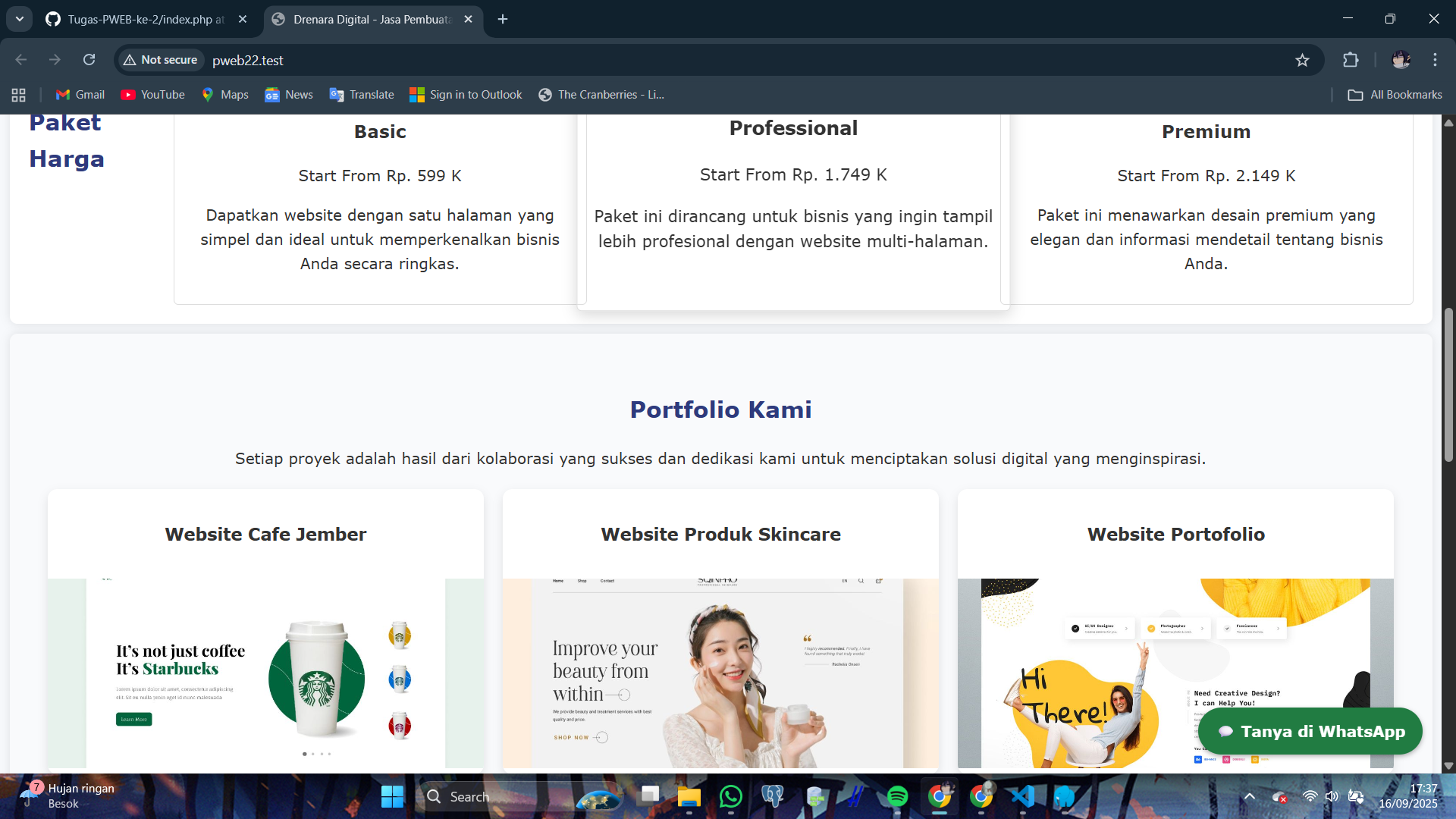The image size is (1456, 819).
Task: Open the Extensions puzzle icon
Action: (1351, 60)
